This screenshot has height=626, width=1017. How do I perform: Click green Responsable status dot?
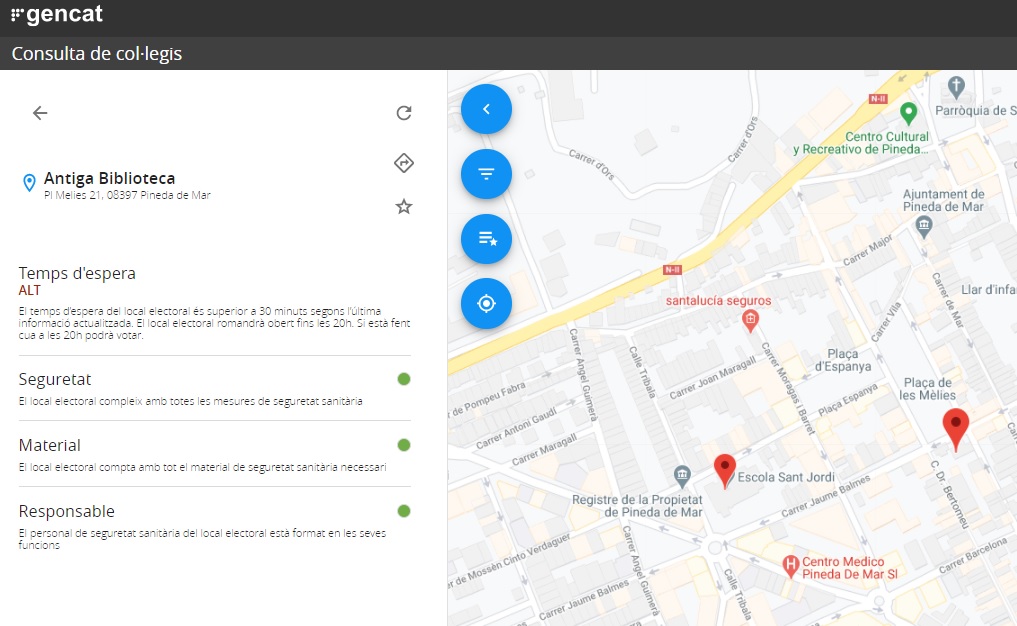click(403, 511)
